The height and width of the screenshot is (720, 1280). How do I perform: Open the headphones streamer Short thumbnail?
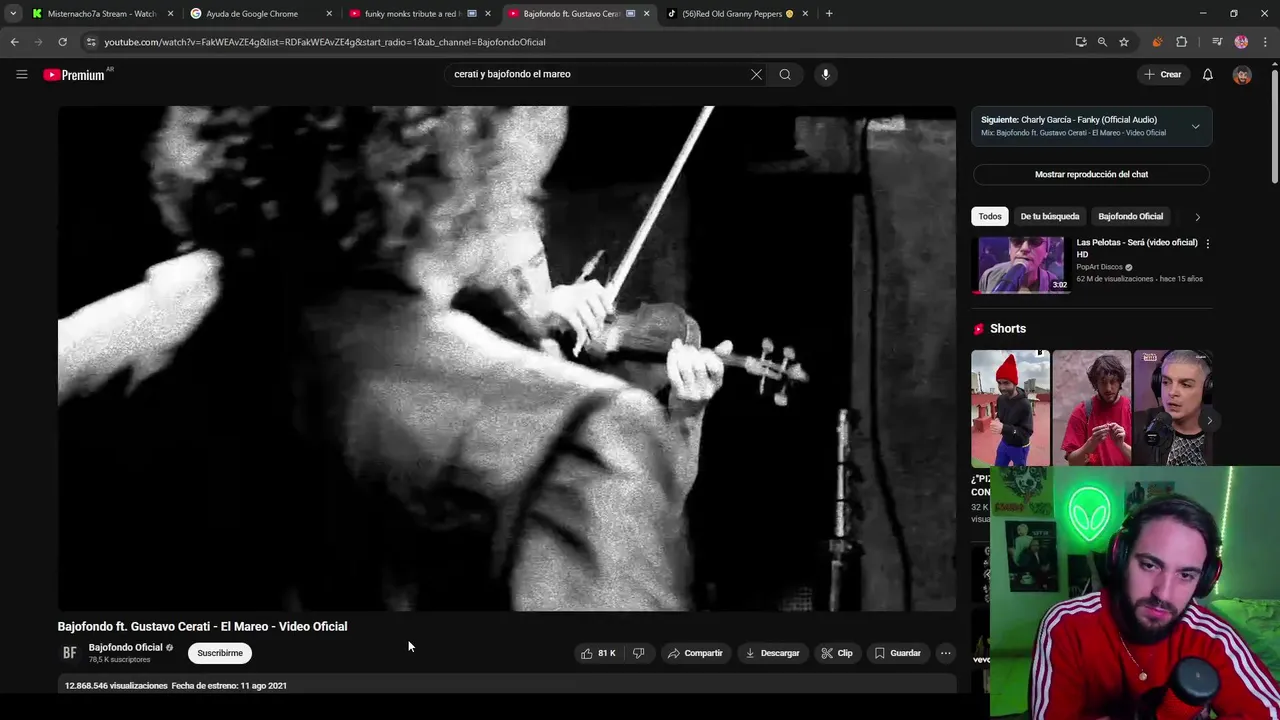[x=1172, y=408]
